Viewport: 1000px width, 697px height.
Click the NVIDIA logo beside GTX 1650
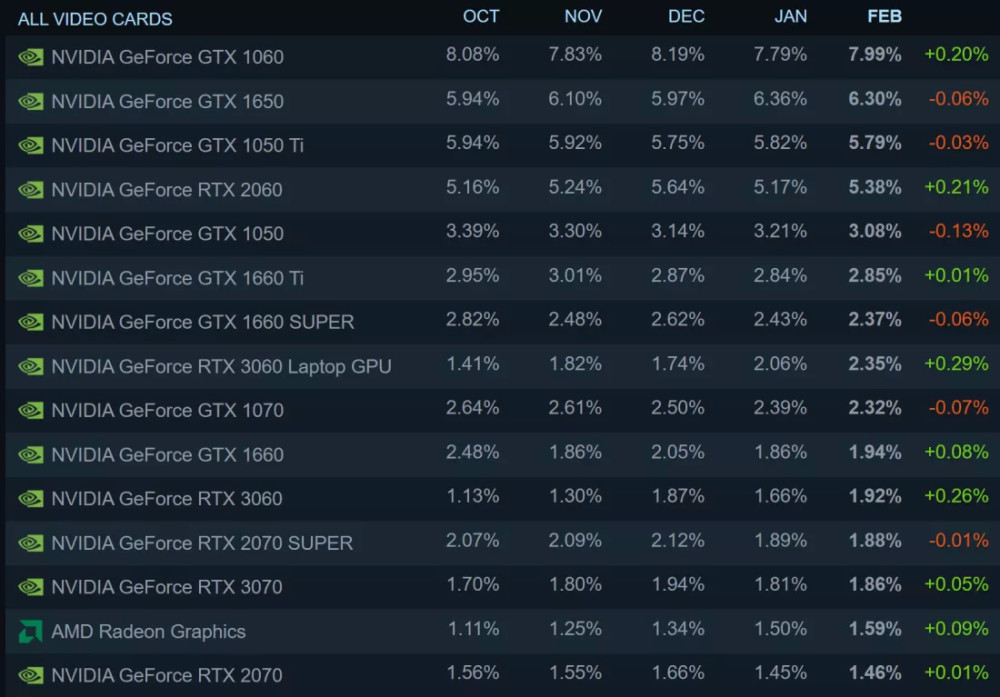point(30,101)
